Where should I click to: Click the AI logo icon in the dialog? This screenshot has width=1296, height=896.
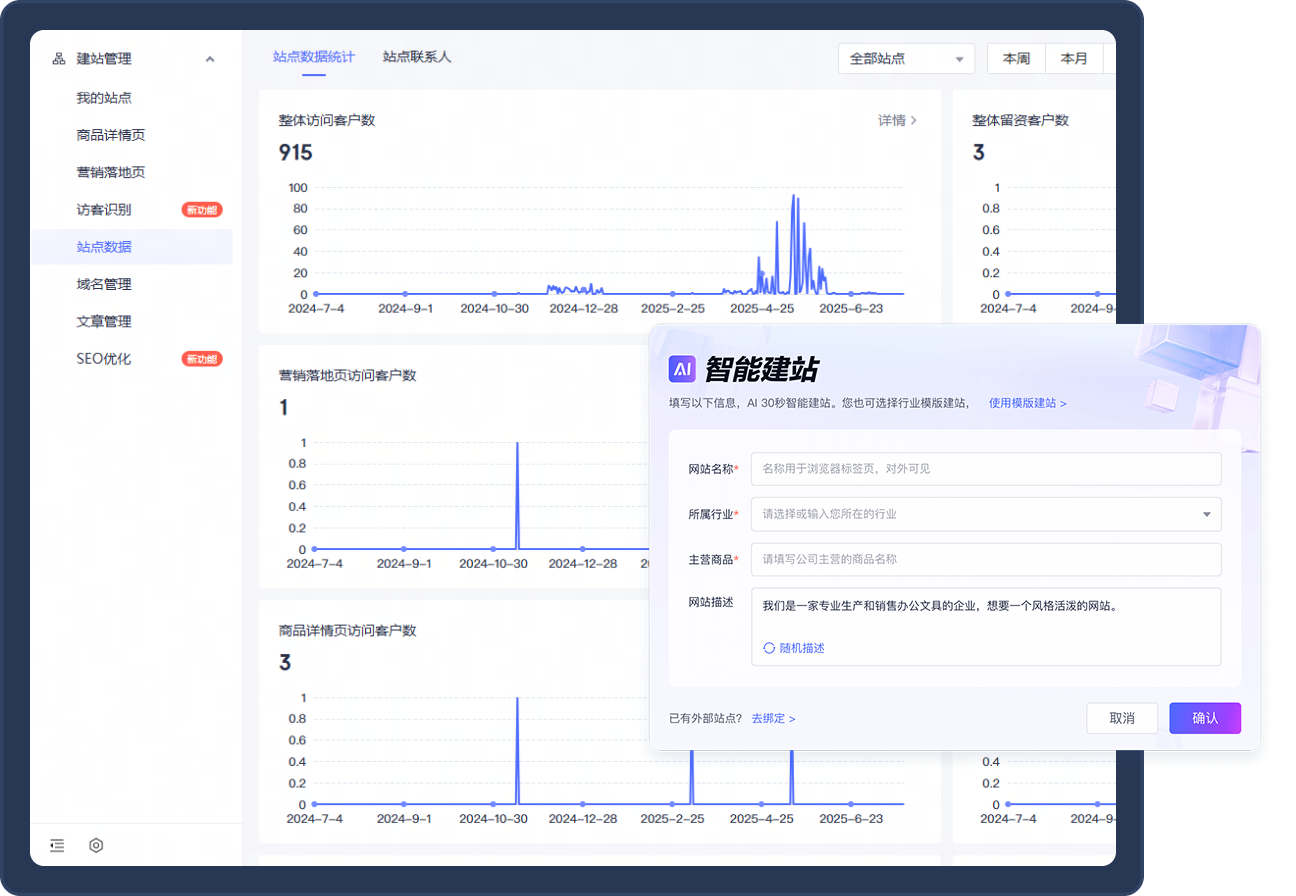click(x=682, y=369)
